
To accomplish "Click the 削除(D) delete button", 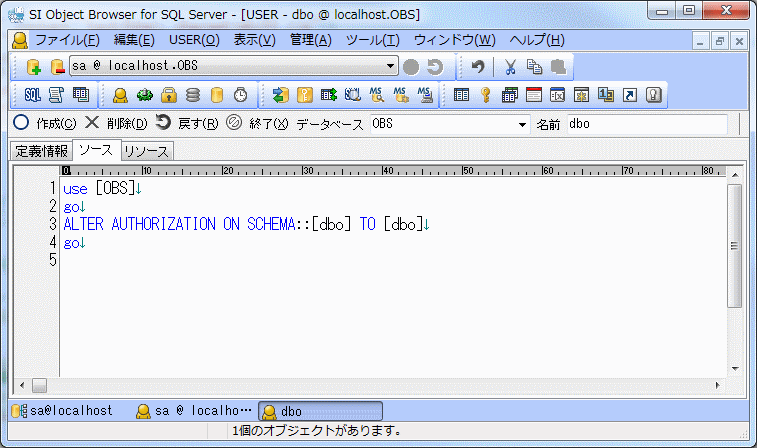I will pyautogui.click(x=116, y=124).
